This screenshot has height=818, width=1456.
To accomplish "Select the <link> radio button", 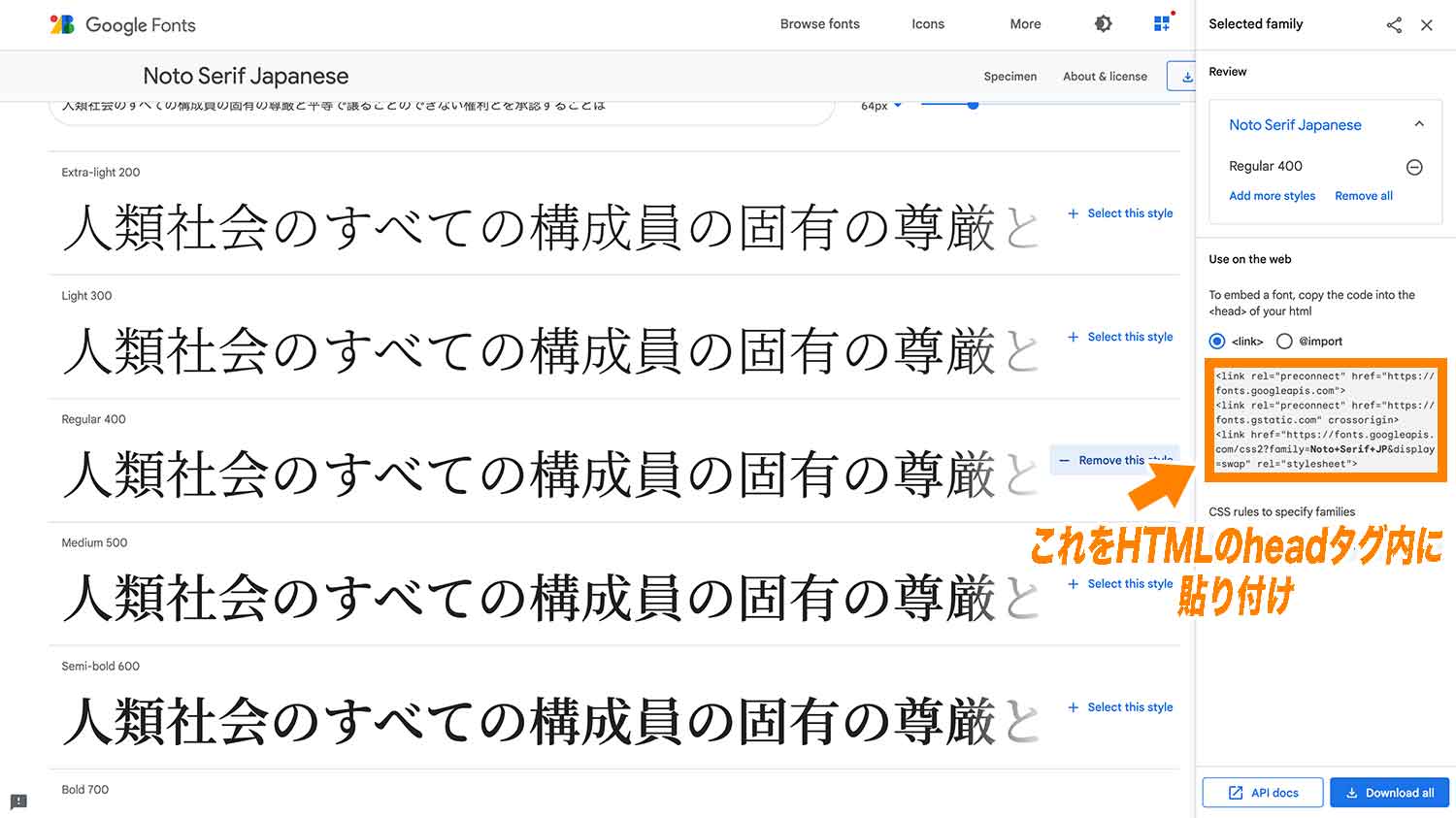I will 1217,341.
